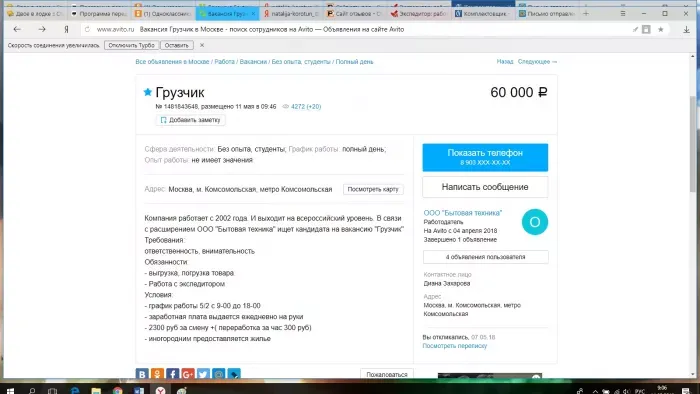Viewport: 700px width, 394px height.
Task: Switch to Программа перед tab
Action: click(99, 14)
